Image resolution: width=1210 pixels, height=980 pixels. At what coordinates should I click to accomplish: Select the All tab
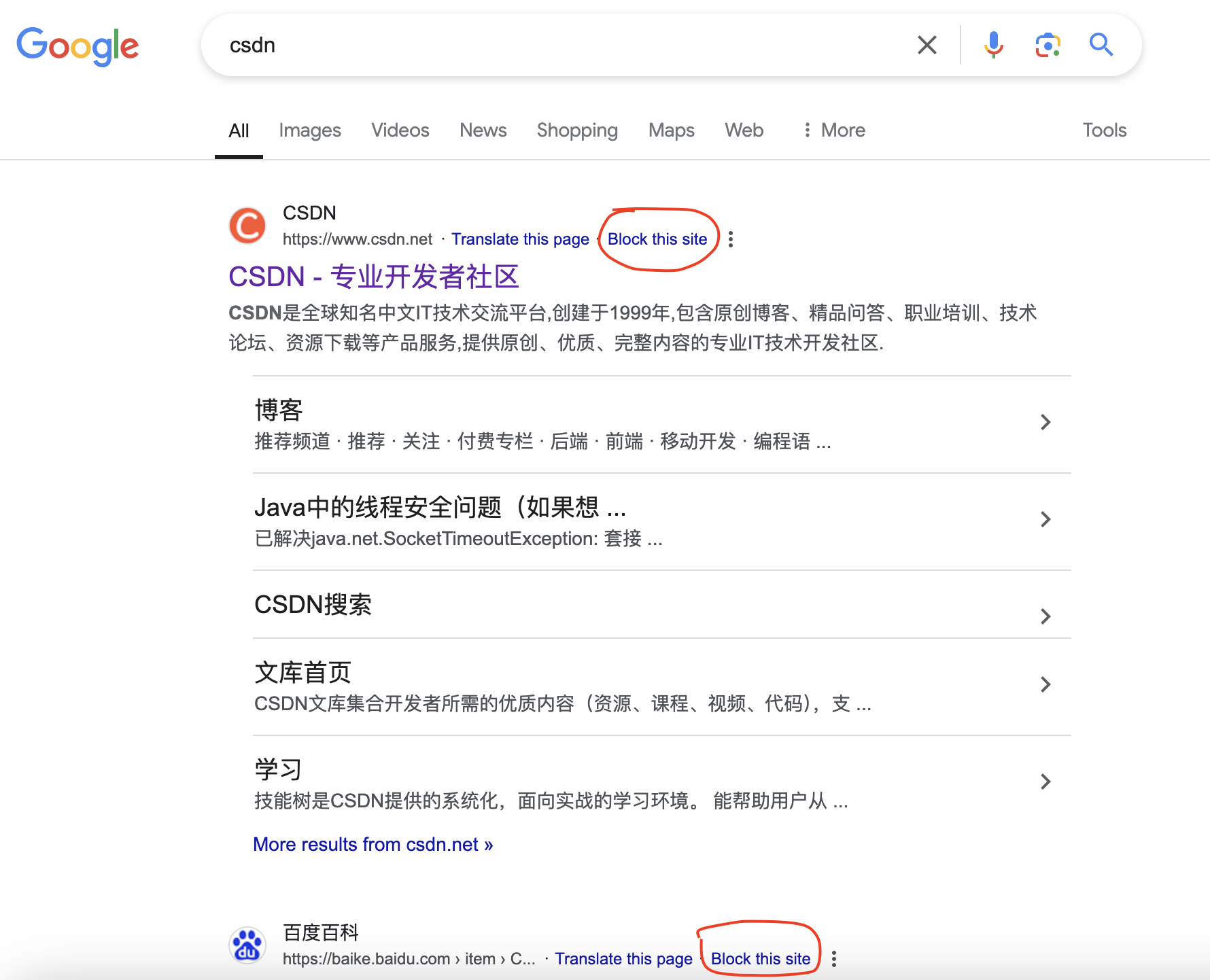tap(239, 130)
